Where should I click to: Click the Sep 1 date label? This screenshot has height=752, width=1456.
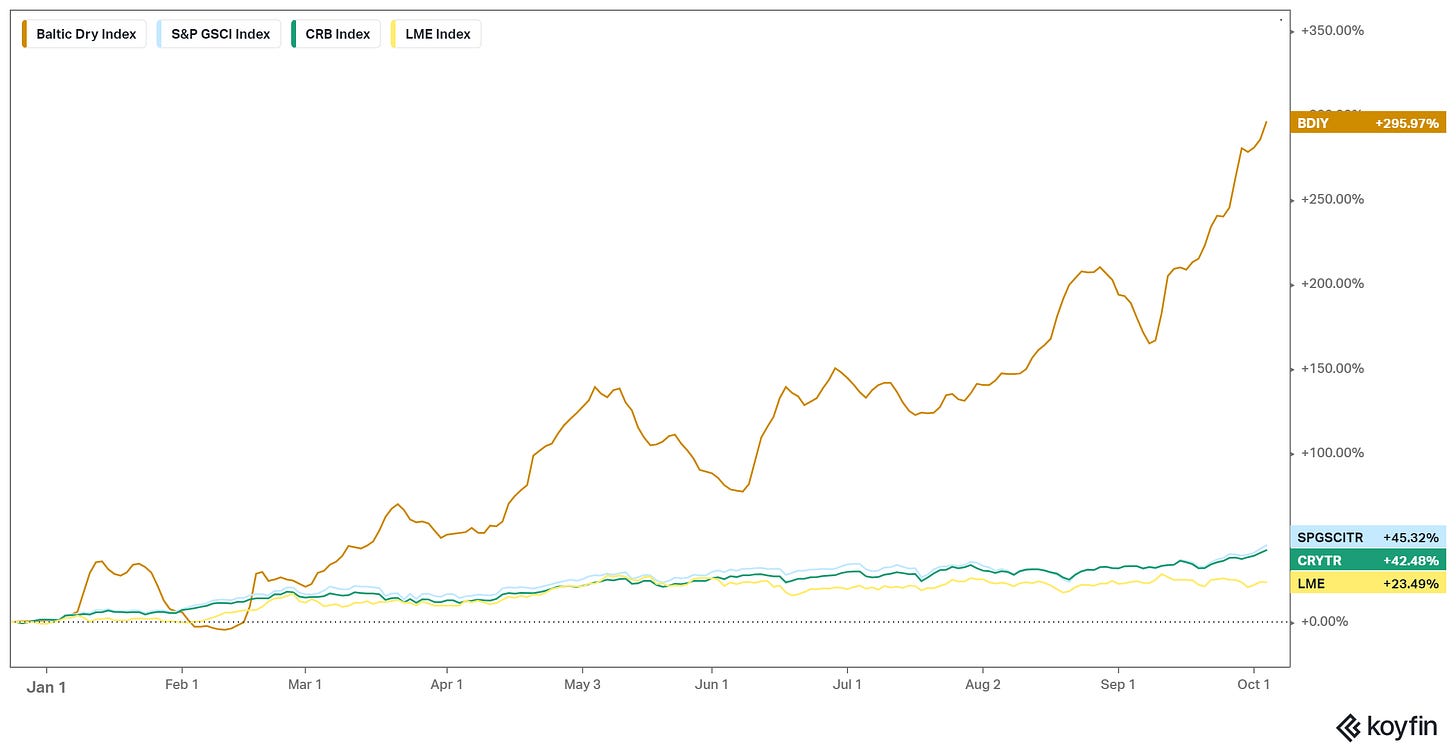[x=1118, y=685]
